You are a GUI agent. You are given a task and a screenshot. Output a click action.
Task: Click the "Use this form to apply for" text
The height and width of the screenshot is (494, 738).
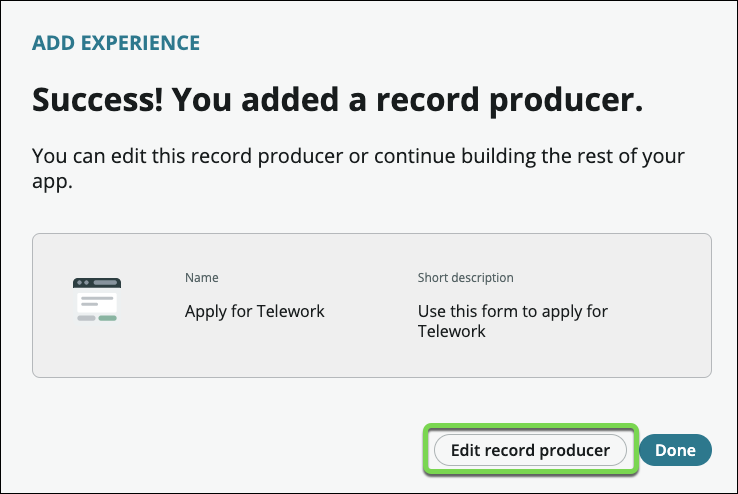pyautogui.click(x=512, y=311)
